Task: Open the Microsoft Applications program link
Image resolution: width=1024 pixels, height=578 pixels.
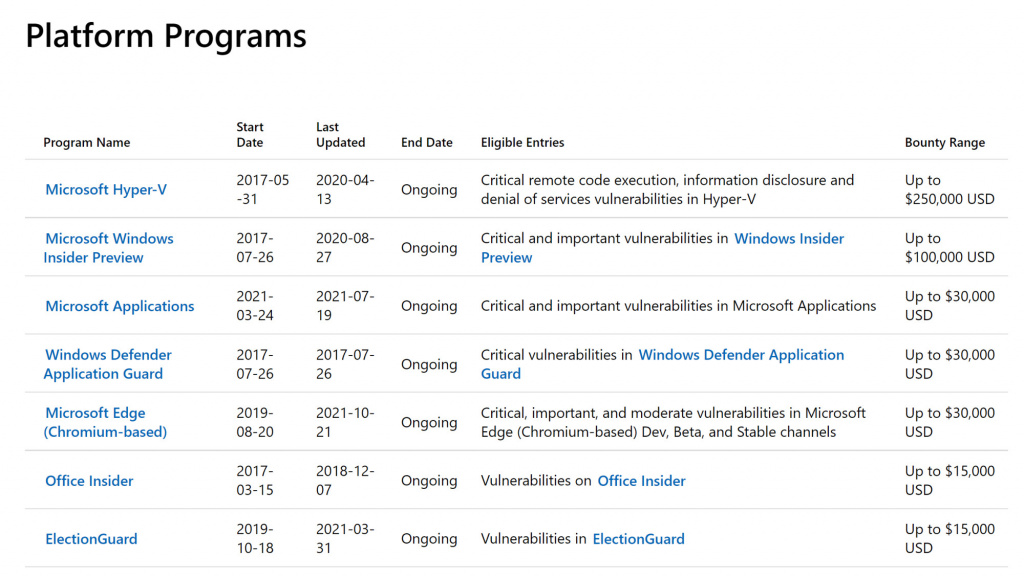Action: pos(120,306)
